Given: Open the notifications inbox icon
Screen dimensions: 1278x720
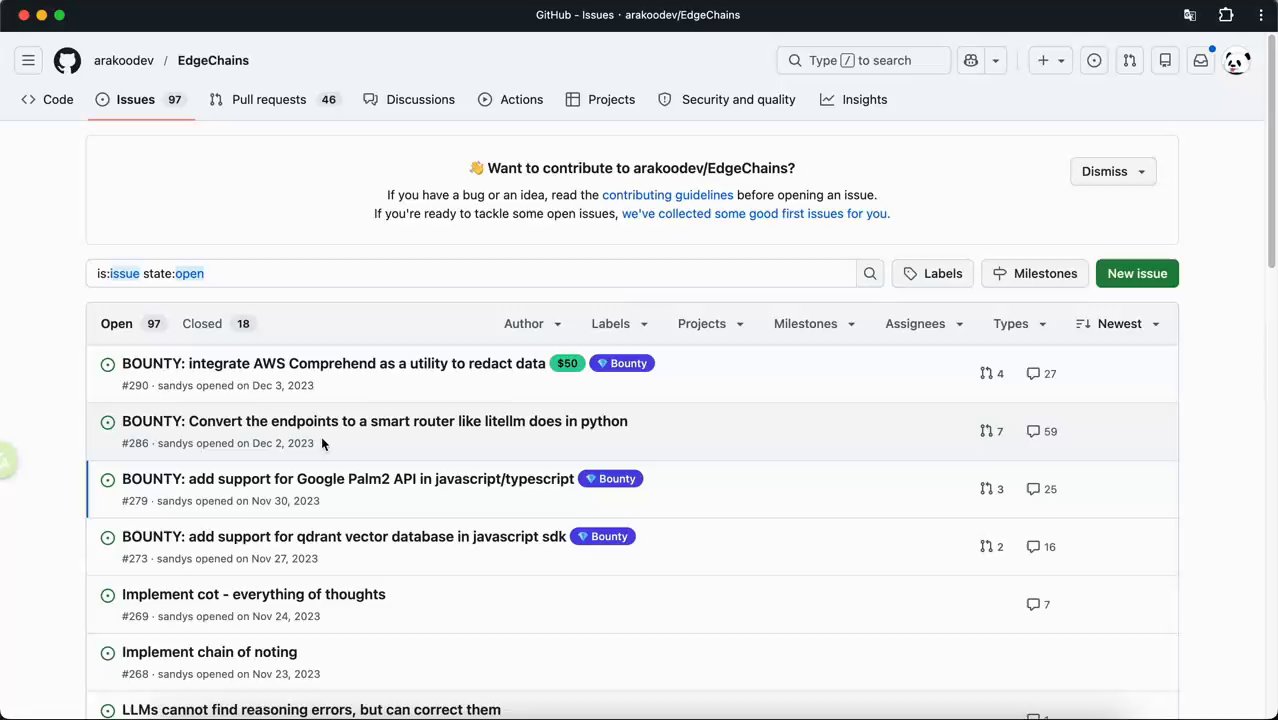Looking at the screenshot, I should [1200, 60].
